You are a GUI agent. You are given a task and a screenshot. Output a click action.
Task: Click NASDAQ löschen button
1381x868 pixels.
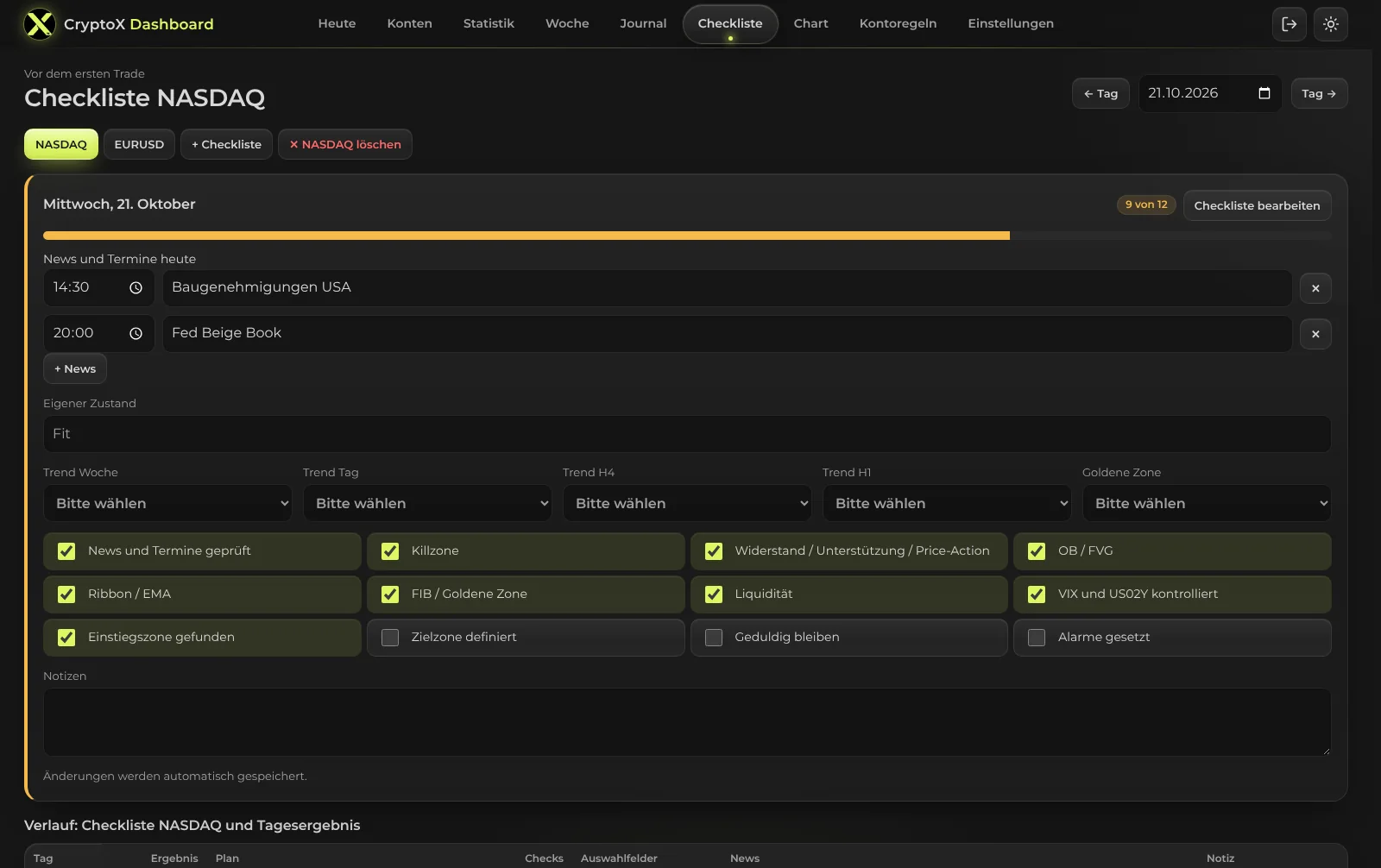tap(345, 144)
